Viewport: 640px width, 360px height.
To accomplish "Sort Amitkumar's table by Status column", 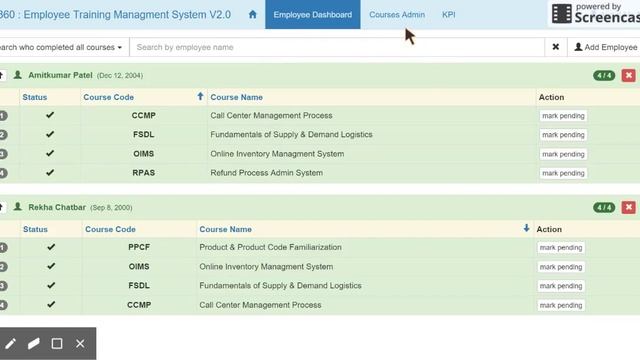I will pos(35,97).
